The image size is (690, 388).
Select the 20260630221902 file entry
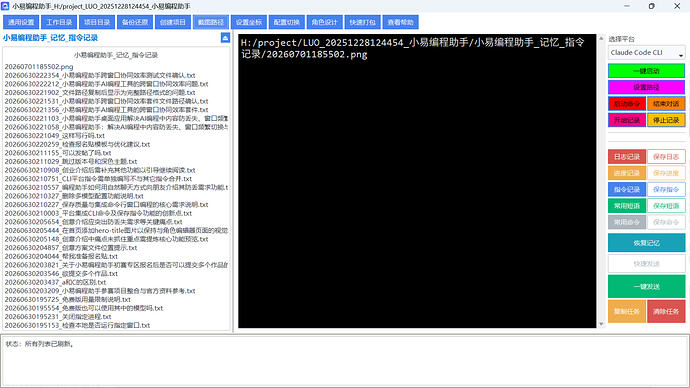click(100, 92)
